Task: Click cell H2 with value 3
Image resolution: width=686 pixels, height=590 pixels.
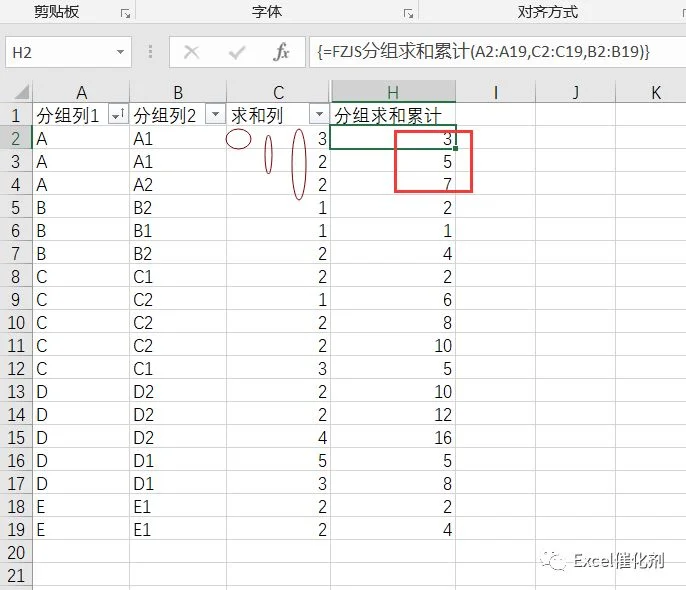Action: (393, 139)
